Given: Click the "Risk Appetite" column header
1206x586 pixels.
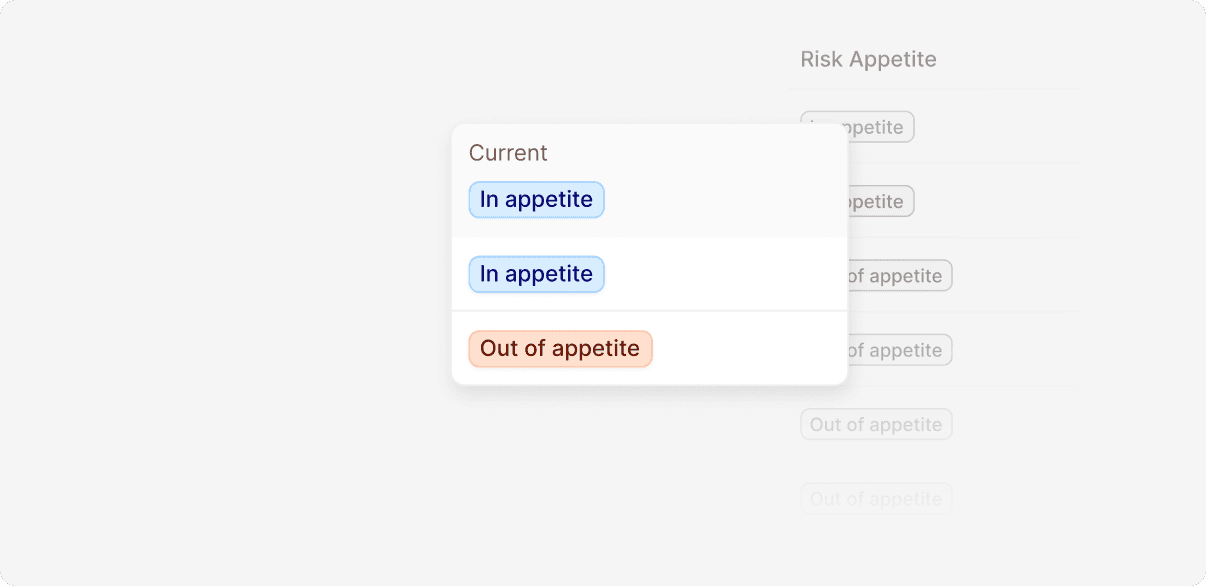Looking at the screenshot, I should 868,59.
